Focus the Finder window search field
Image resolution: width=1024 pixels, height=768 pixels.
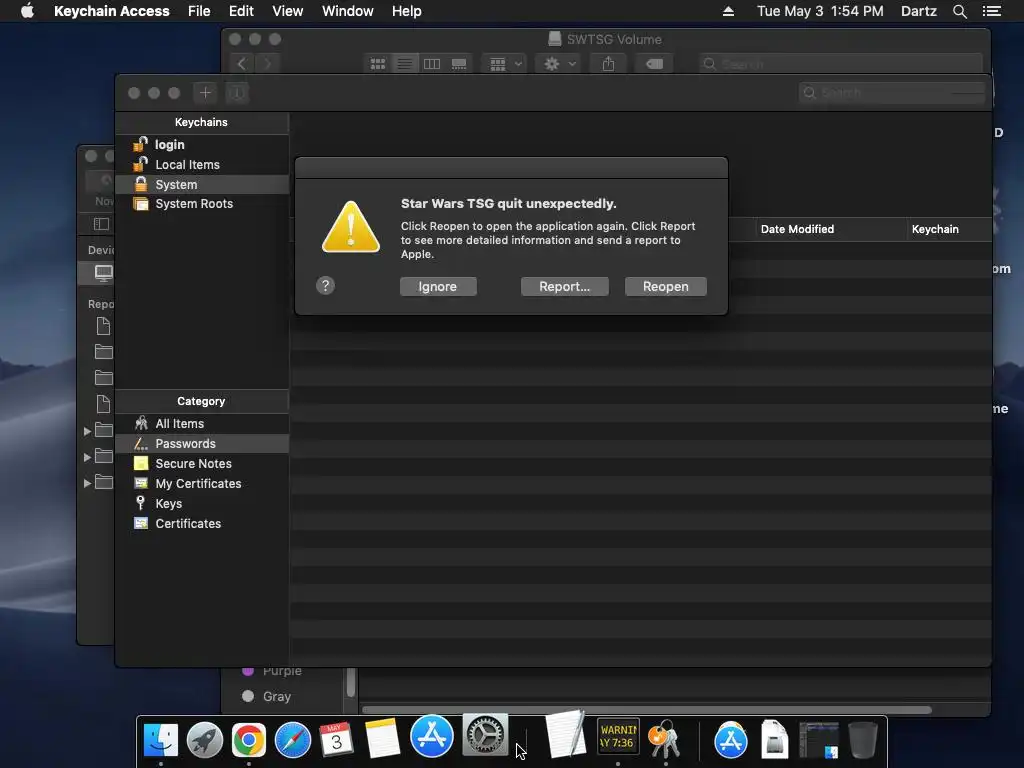click(840, 64)
